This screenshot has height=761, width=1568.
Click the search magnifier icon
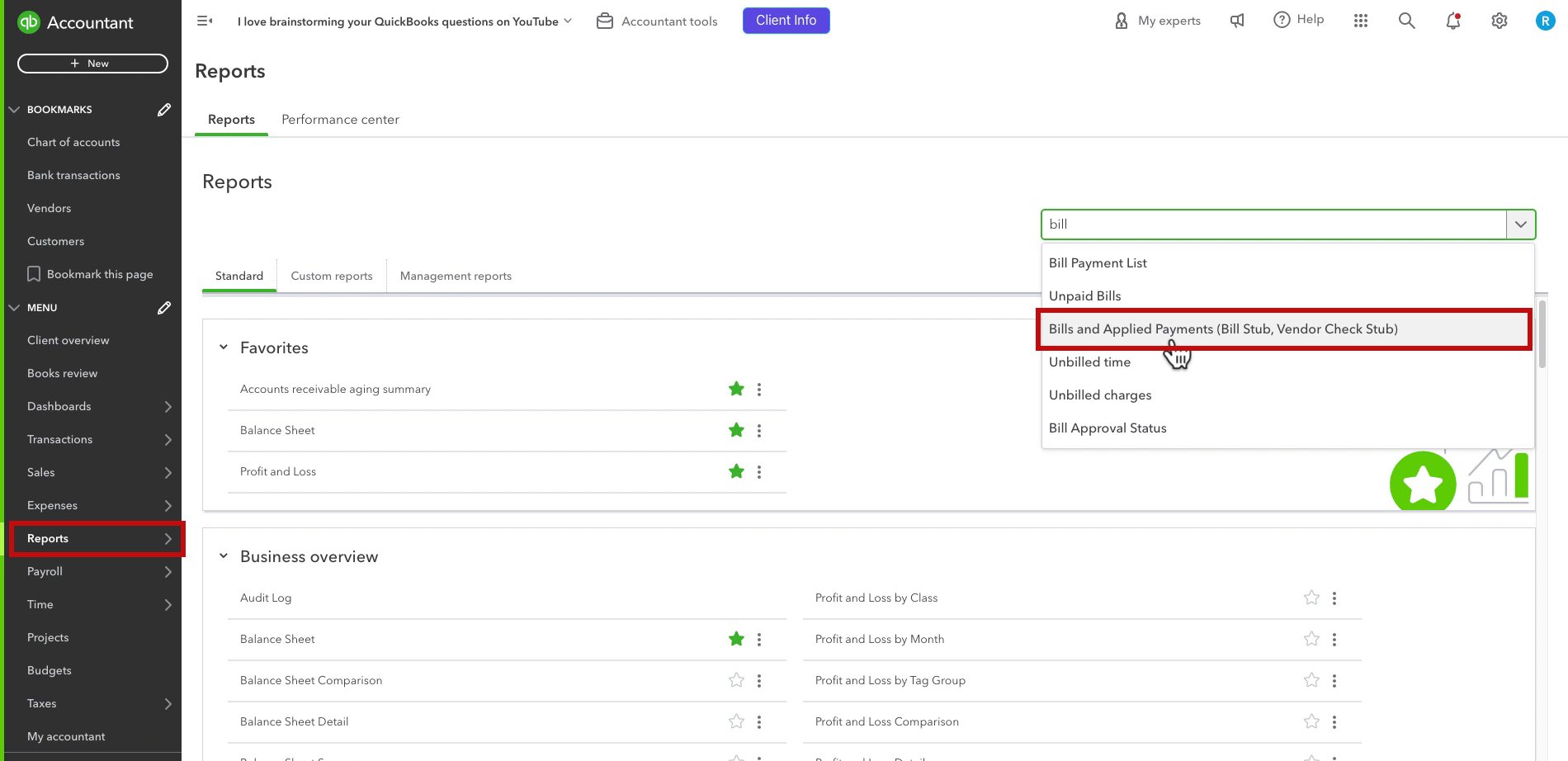pyautogui.click(x=1407, y=21)
